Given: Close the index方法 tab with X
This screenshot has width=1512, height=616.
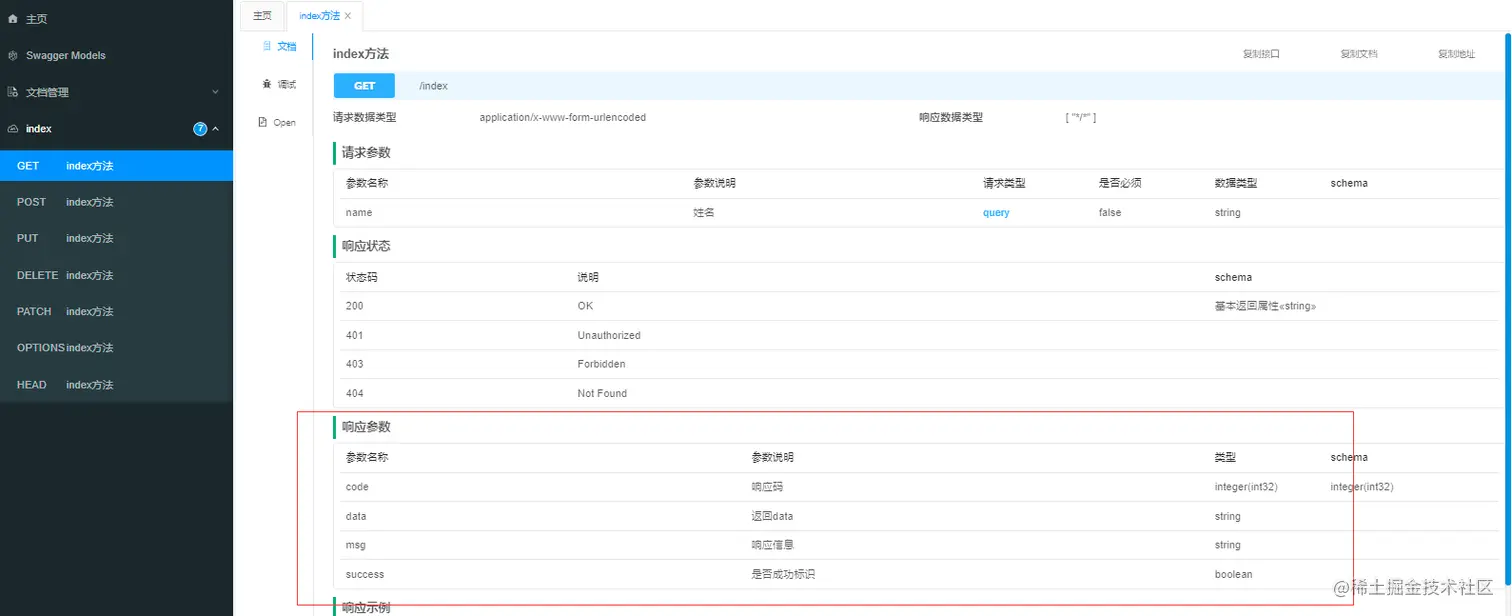Looking at the screenshot, I should [348, 16].
